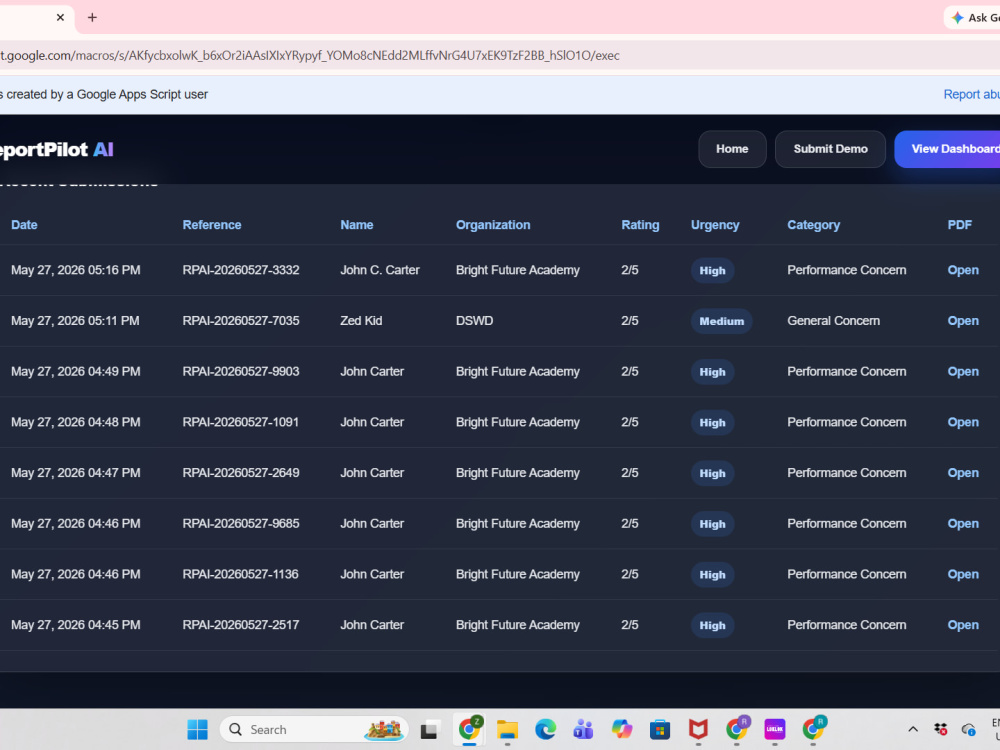
Task: Select reference RPAI-20260527-7035
Action: point(240,321)
